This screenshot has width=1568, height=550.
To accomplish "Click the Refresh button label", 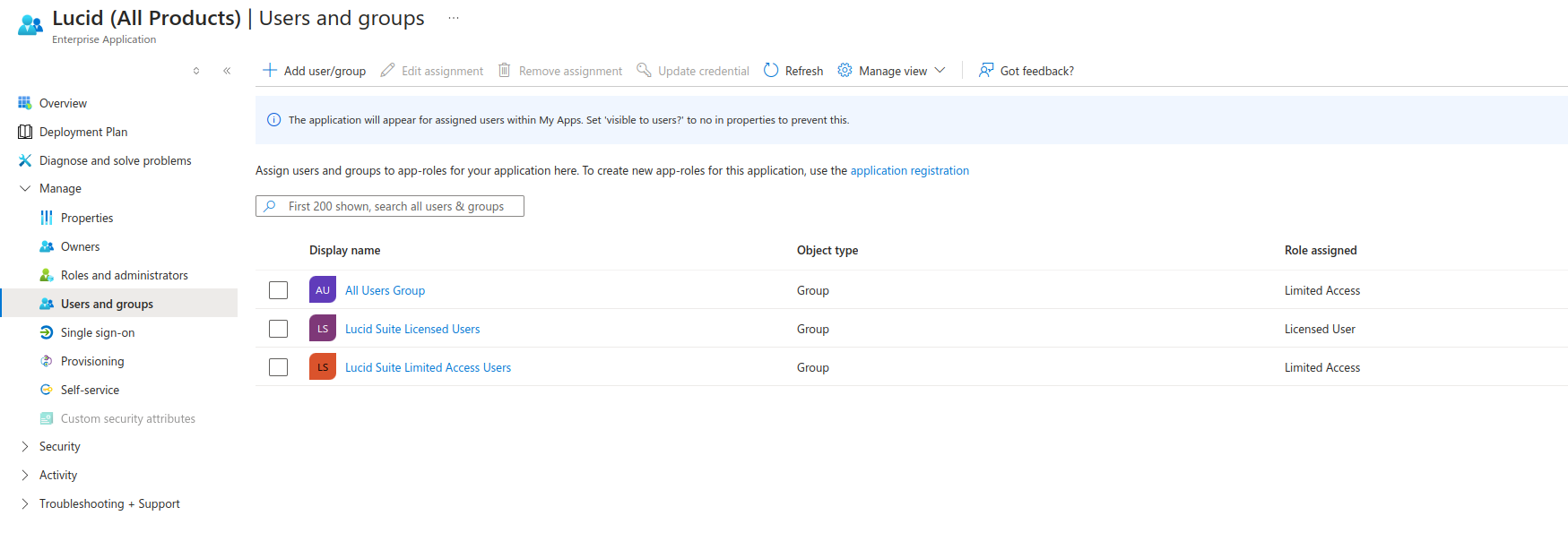I will 804,71.
